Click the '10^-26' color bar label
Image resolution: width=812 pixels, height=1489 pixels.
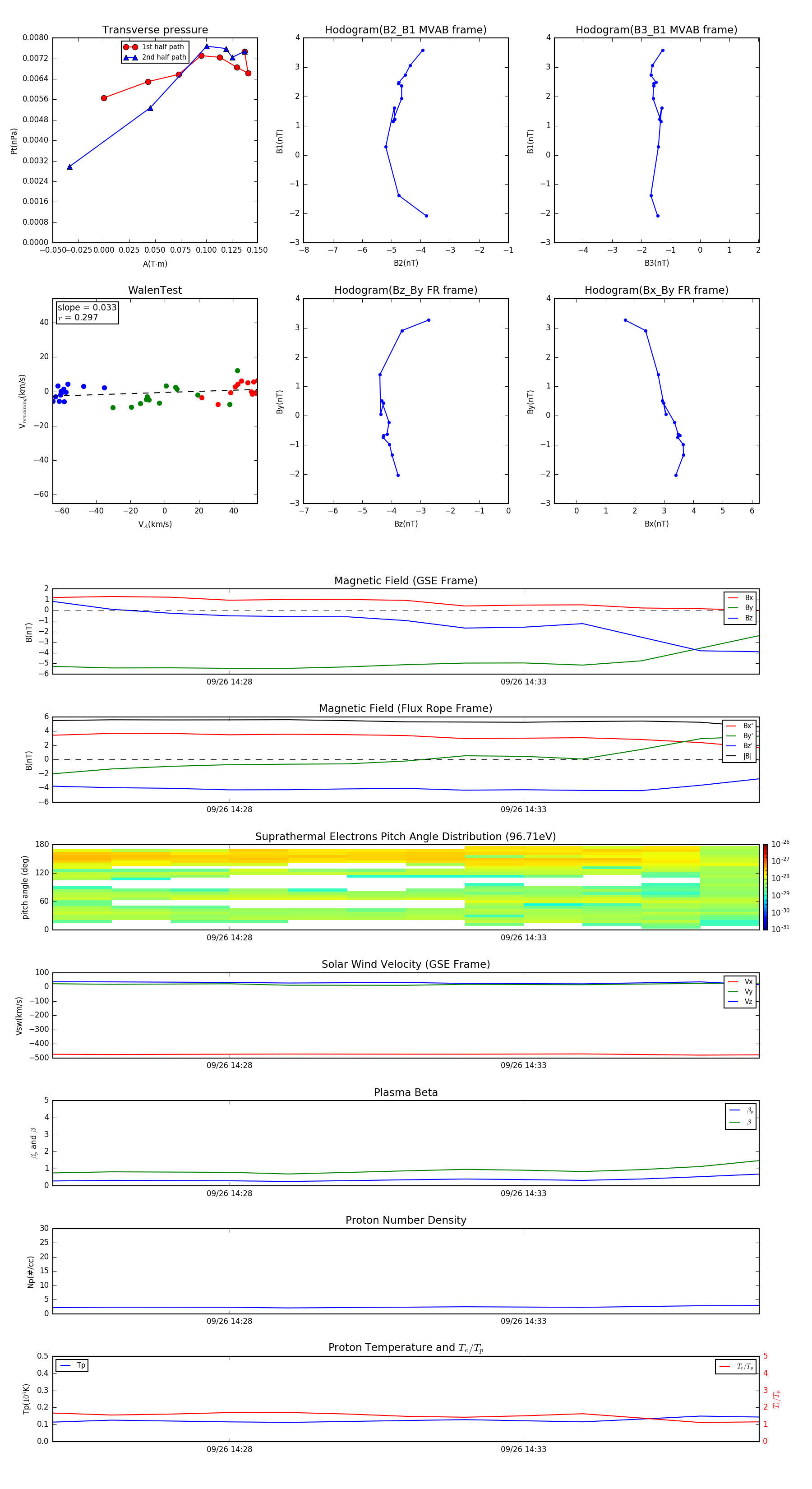(780, 844)
